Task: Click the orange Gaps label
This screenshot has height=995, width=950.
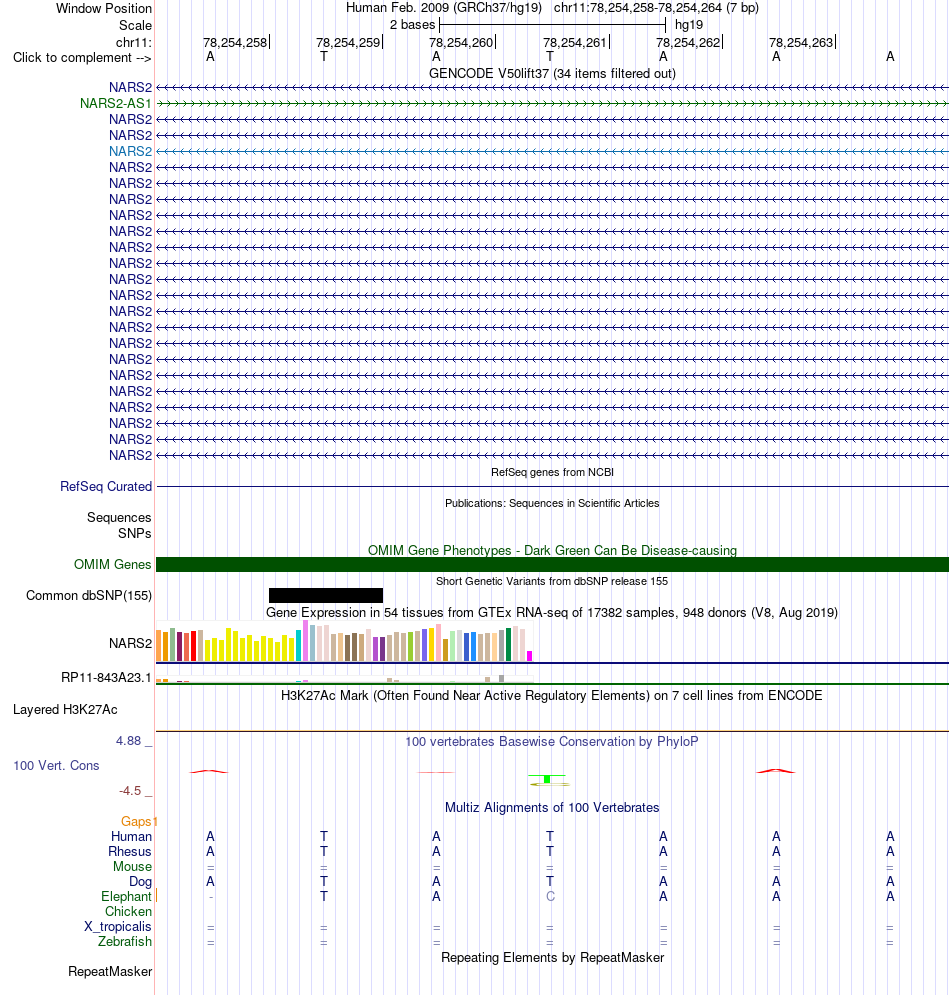Action: tap(136, 821)
